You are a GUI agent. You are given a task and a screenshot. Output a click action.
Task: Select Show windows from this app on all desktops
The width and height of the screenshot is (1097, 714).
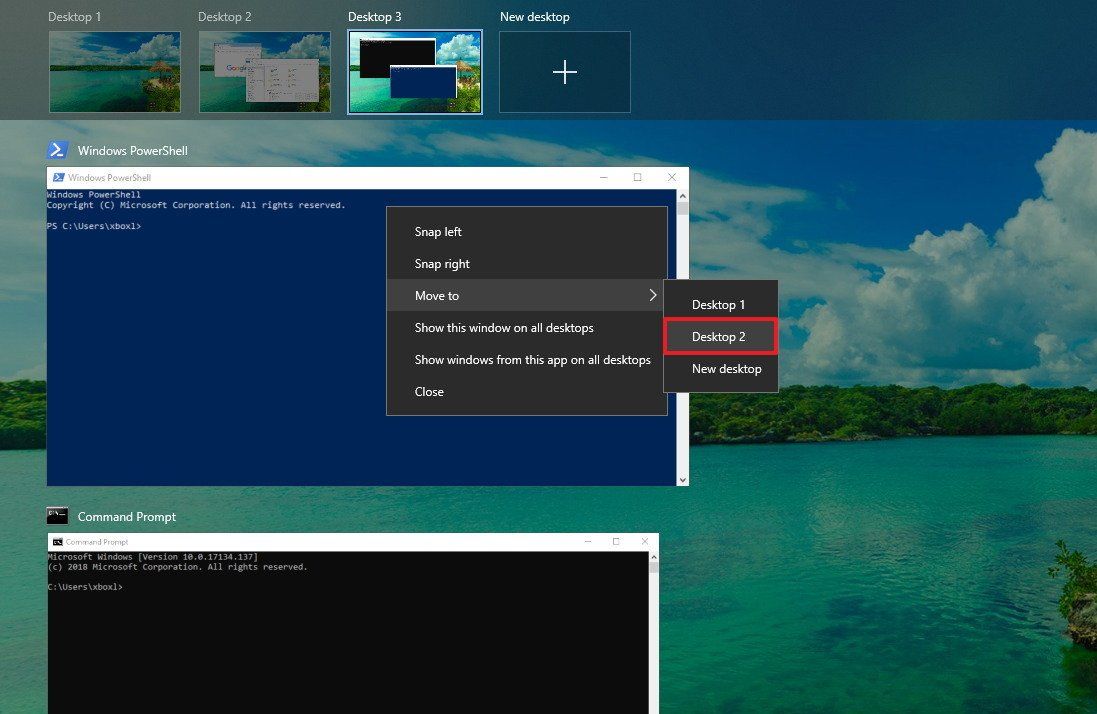point(526,359)
